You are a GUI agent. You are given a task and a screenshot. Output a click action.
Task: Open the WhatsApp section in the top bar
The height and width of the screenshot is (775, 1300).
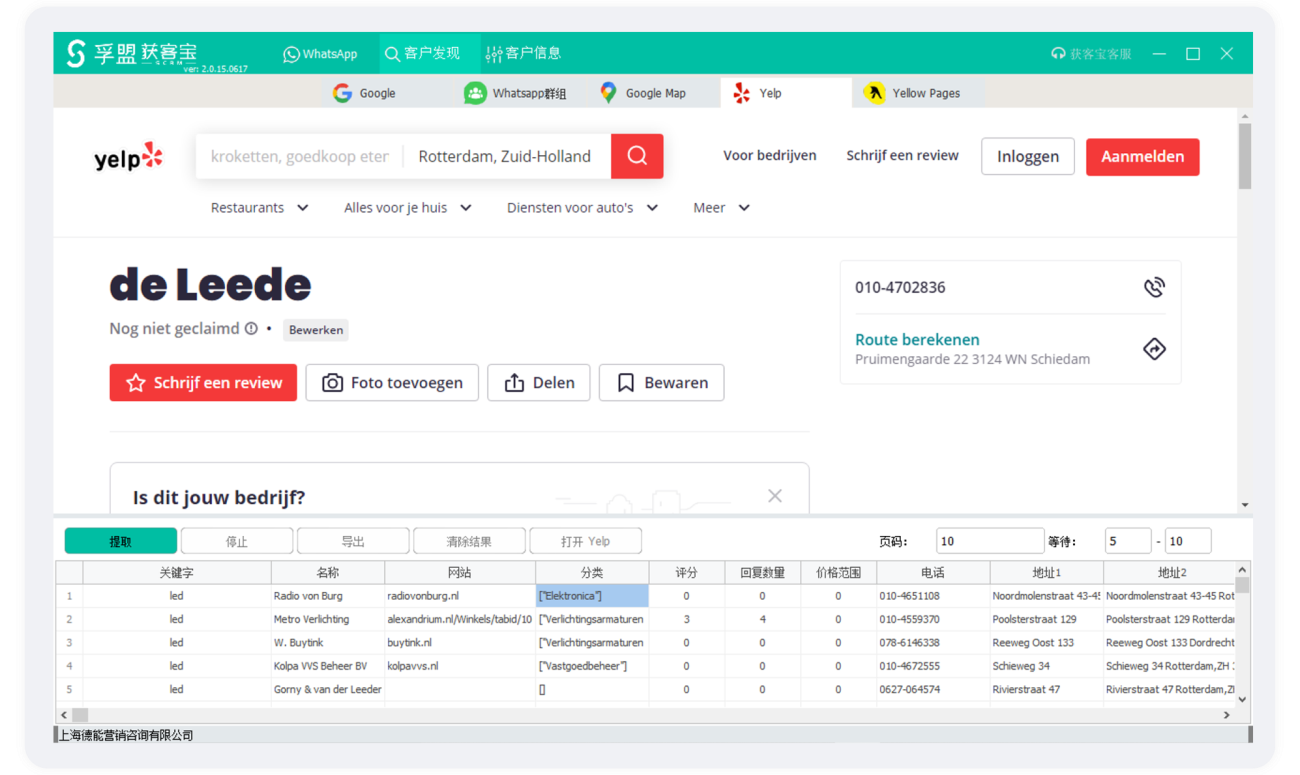coord(320,54)
